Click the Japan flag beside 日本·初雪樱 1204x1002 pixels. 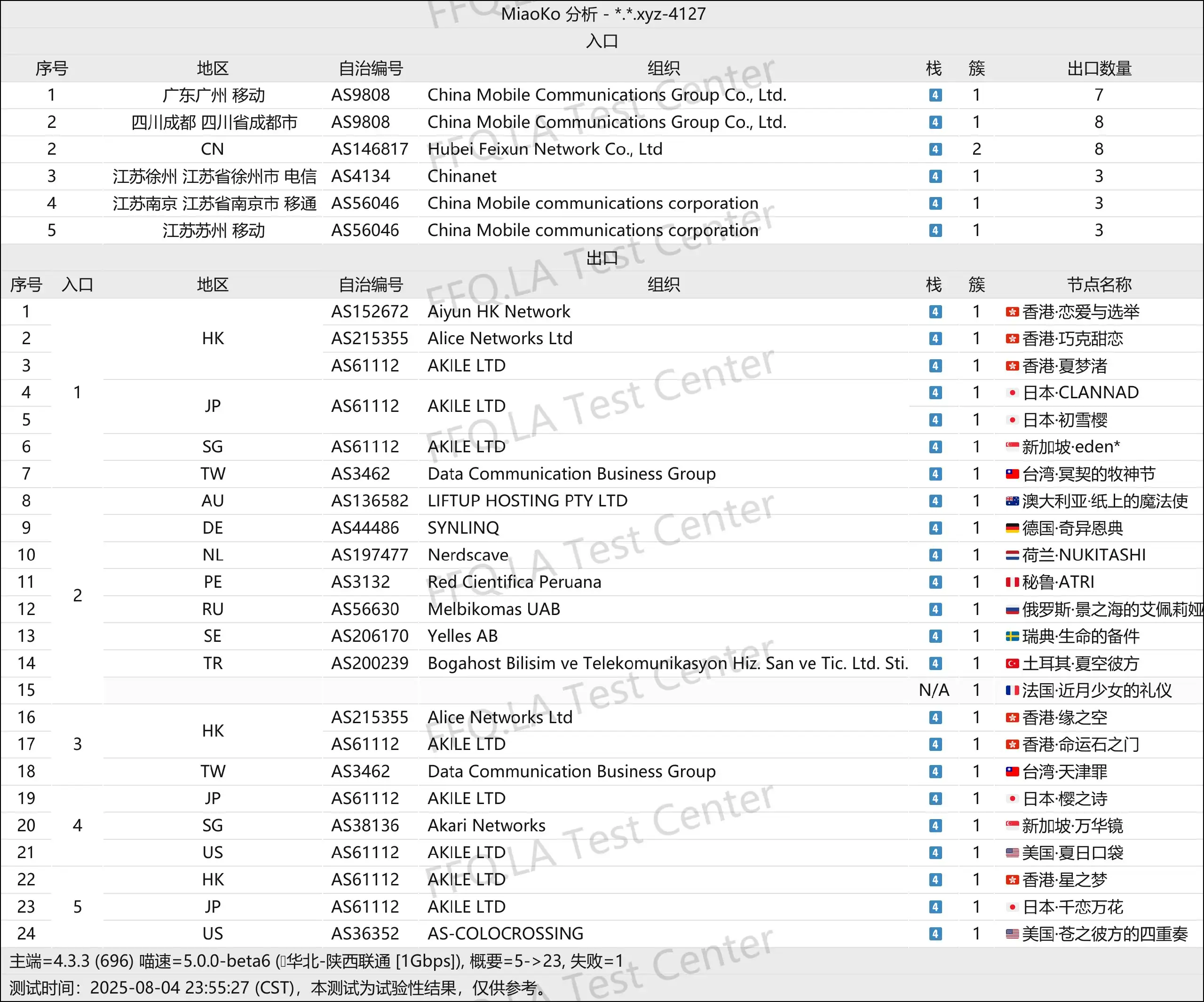click(x=1012, y=420)
